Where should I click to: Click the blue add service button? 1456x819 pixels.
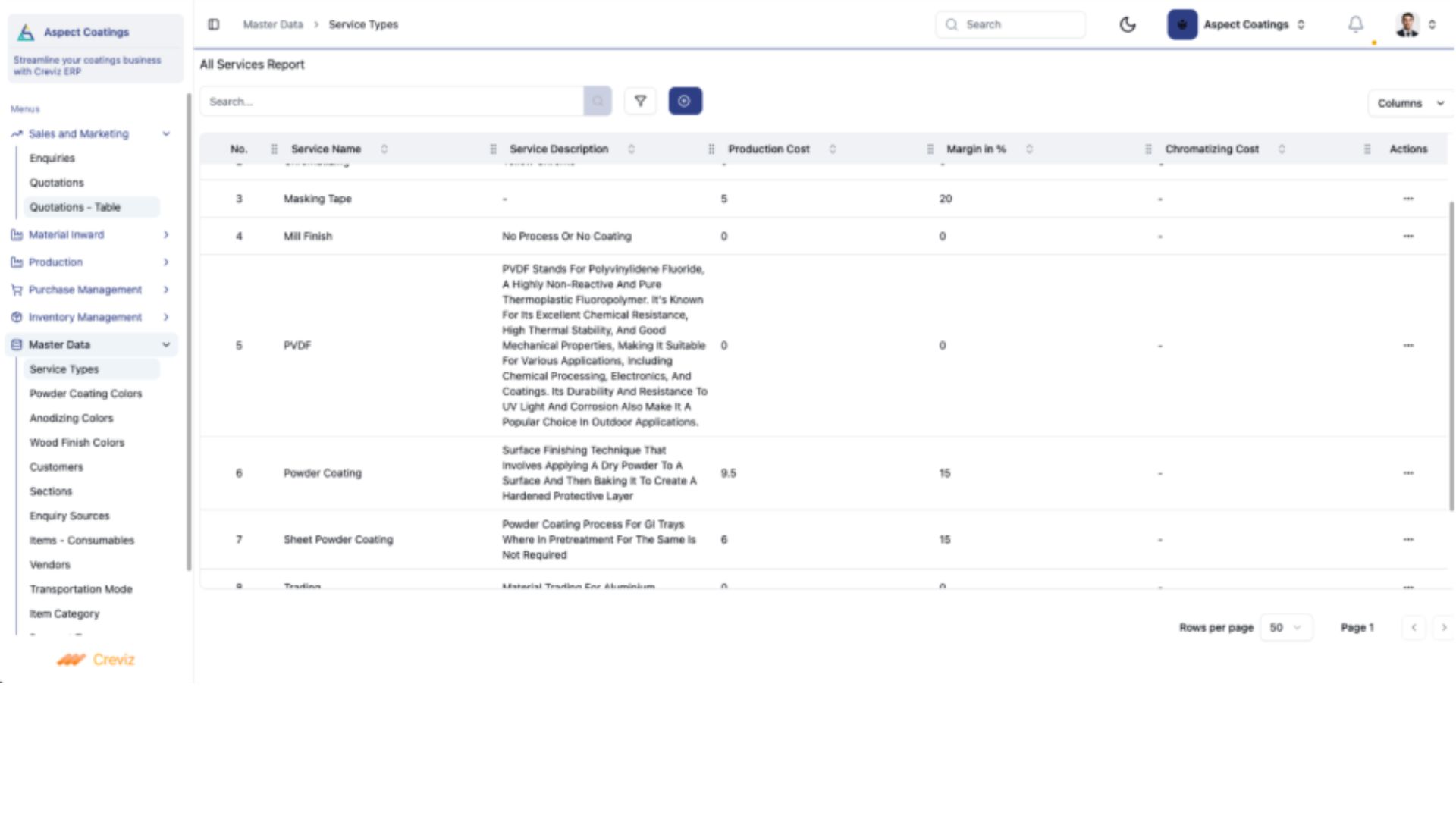coord(685,101)
